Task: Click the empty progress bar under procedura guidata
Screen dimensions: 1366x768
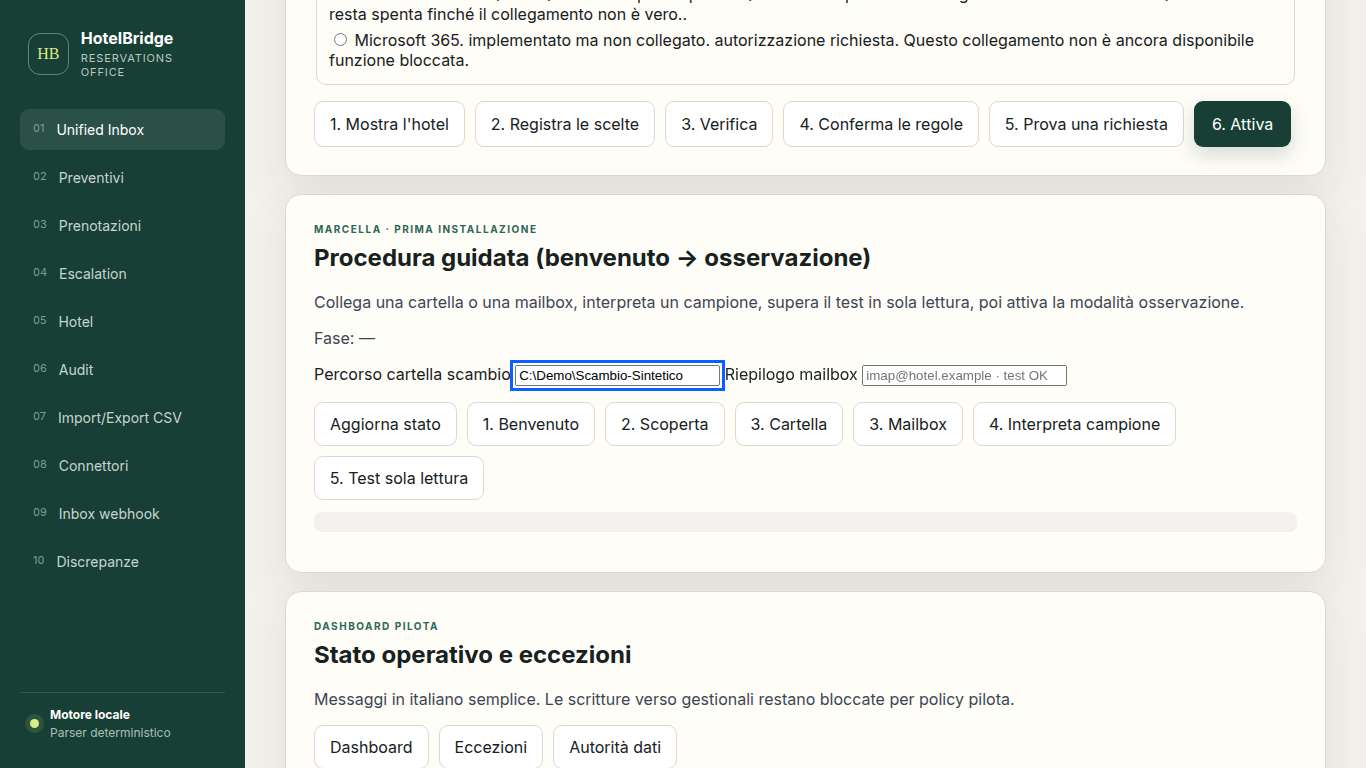Action: [x=805, y=522]
